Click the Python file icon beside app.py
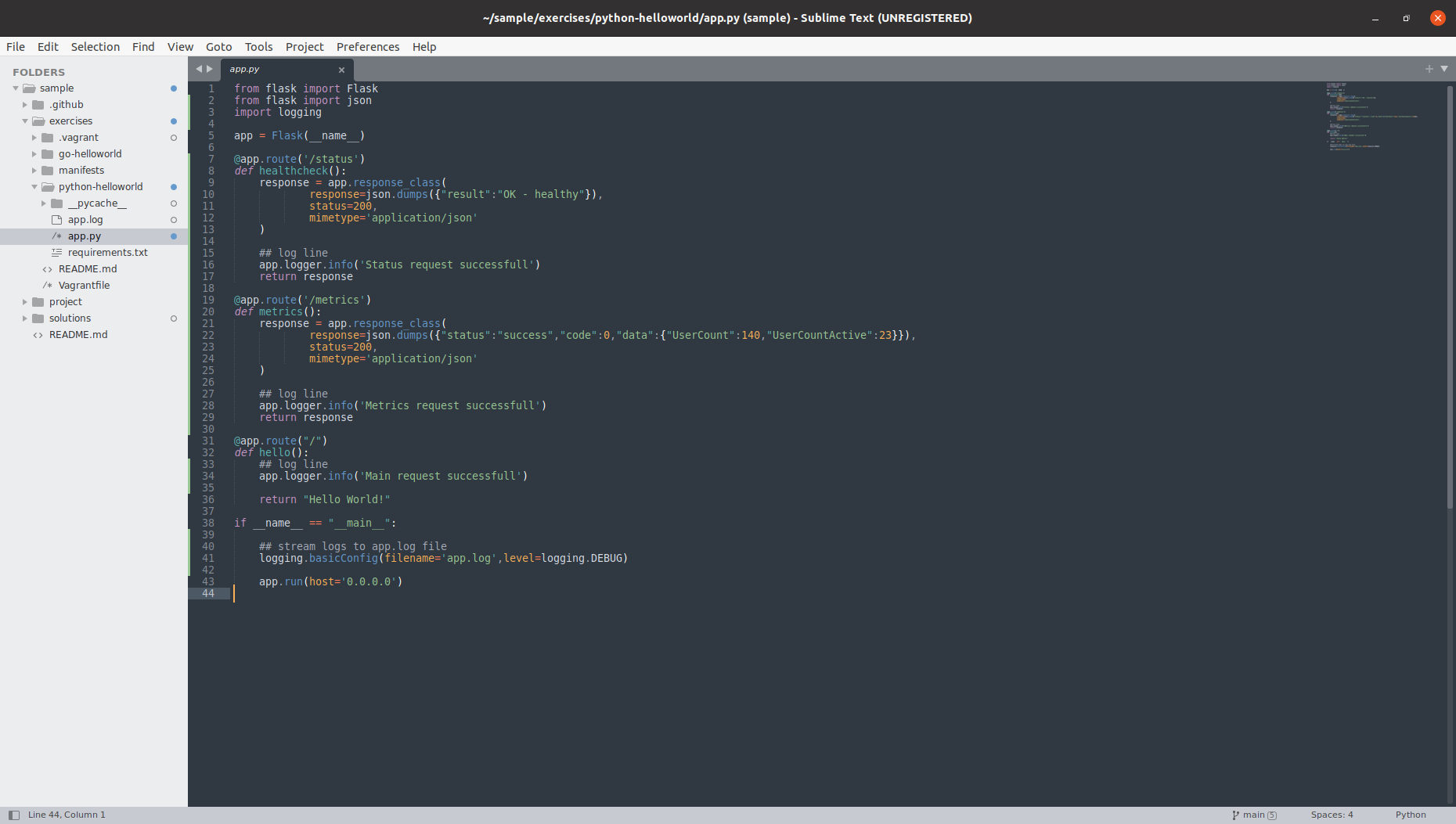 coord(56,236)
